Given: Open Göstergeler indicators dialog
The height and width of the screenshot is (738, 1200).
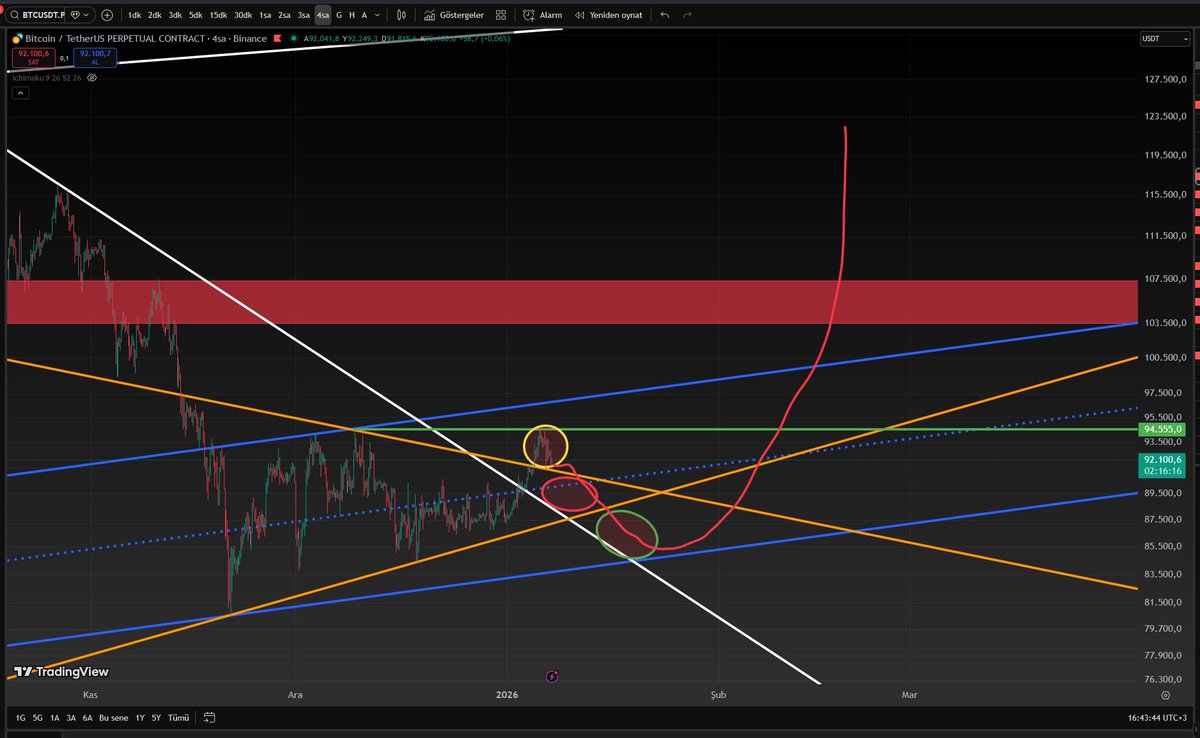Looking at the screenshot, I should 453,15.
